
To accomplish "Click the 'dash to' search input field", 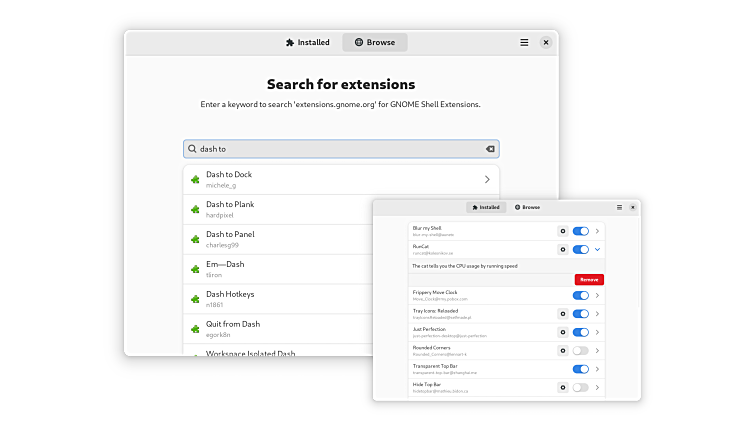I will tap(341, 149).
